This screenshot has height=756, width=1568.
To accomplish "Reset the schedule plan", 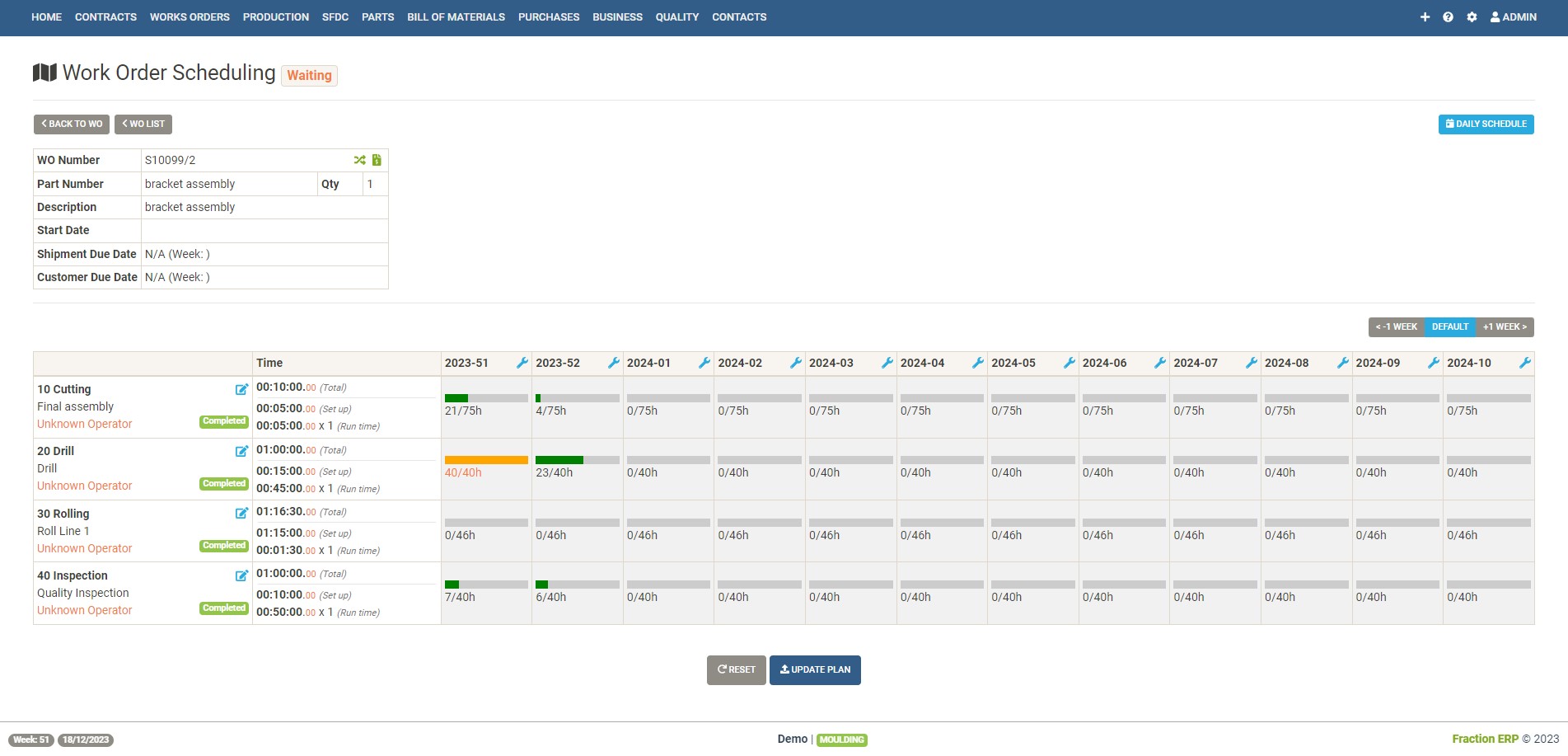I will [736, 669].
